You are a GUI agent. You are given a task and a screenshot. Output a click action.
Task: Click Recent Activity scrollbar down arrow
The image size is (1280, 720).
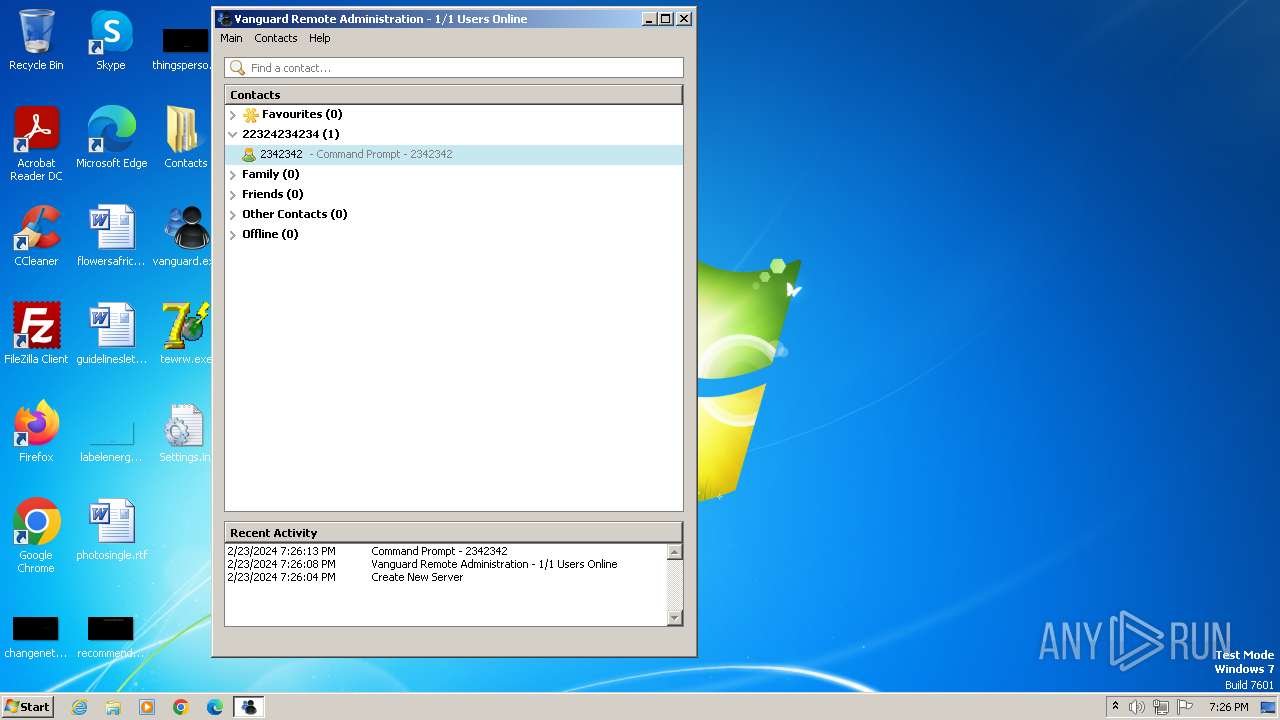[x=674, y=618]
